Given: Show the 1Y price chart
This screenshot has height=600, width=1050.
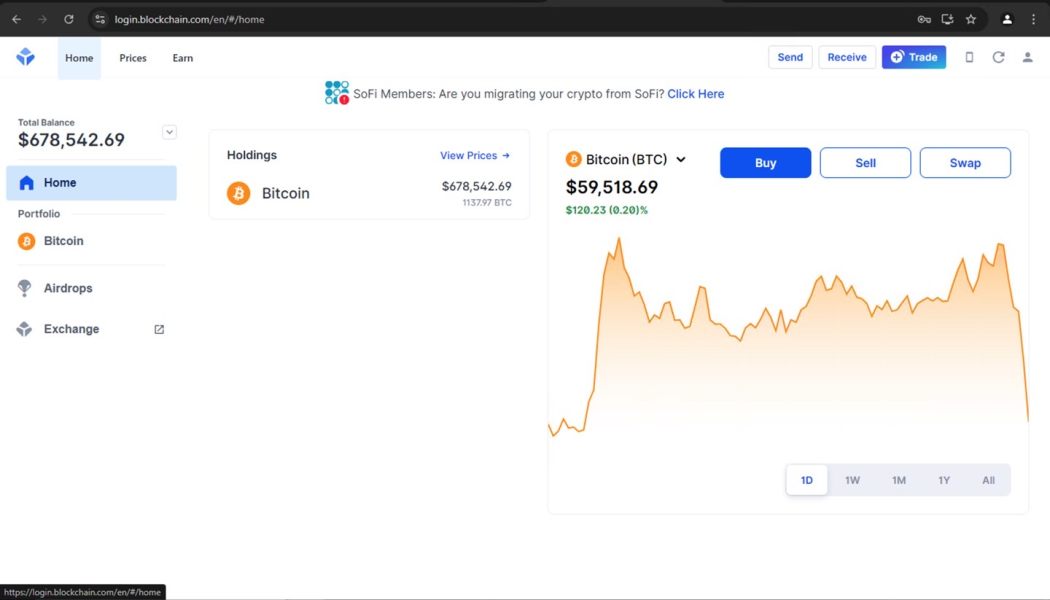Looking at the screenshot, I should click(944, 480).
